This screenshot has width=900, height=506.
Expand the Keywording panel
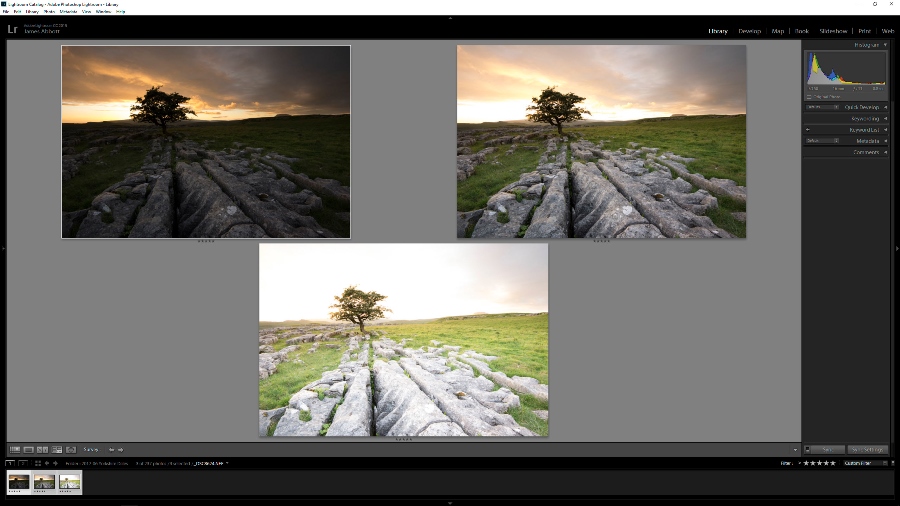point(885,119)
